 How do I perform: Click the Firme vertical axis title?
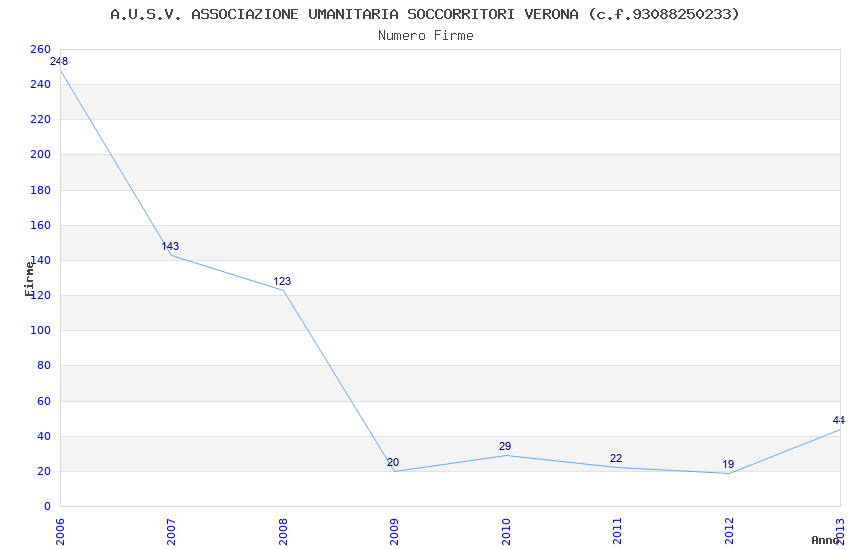(29, 279)
